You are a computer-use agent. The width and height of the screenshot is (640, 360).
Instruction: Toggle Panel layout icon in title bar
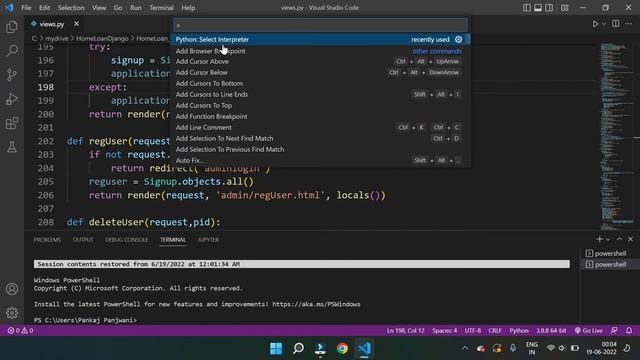click(x=538, y=8)
